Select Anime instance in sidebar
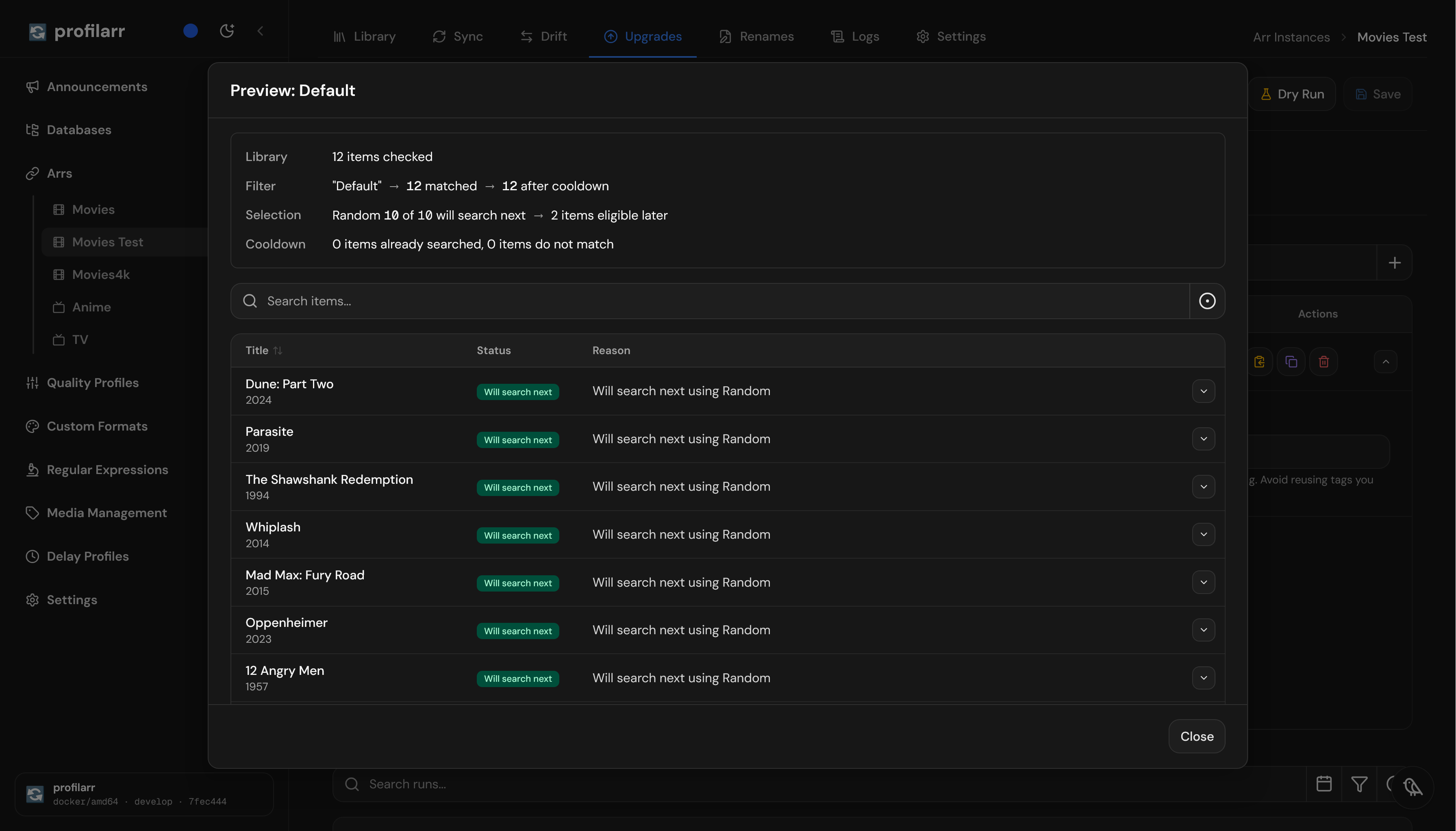Screen dimensions: 1456x831 pos(82,307)
